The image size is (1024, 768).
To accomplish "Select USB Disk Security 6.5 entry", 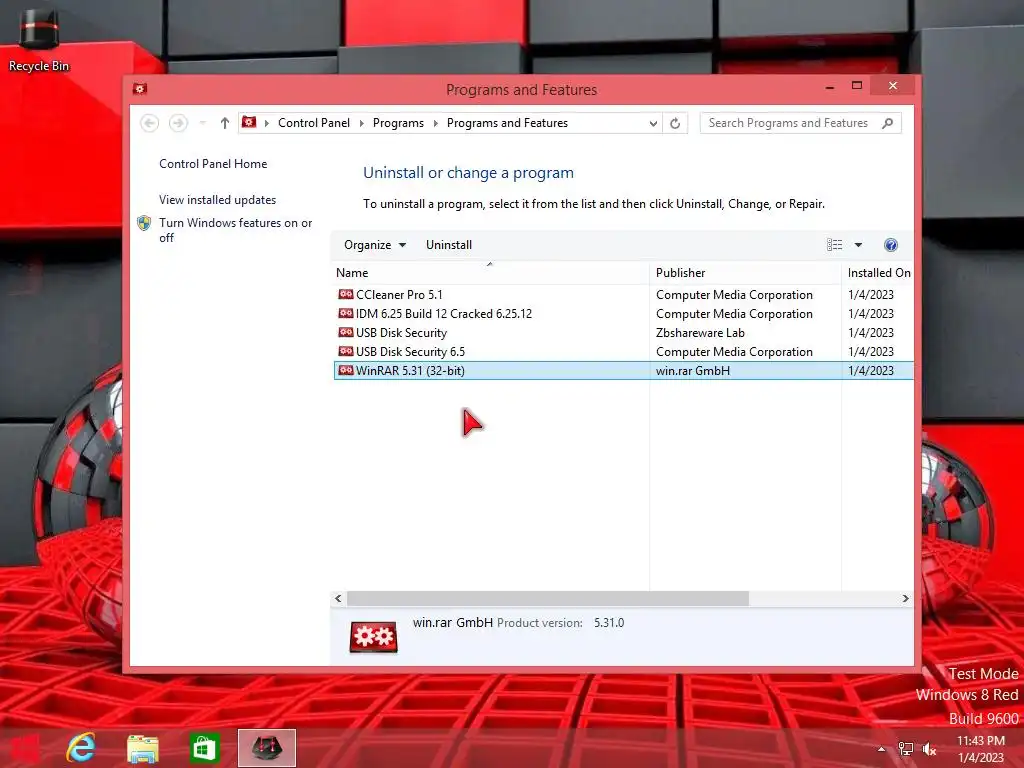I will point(623,351).
